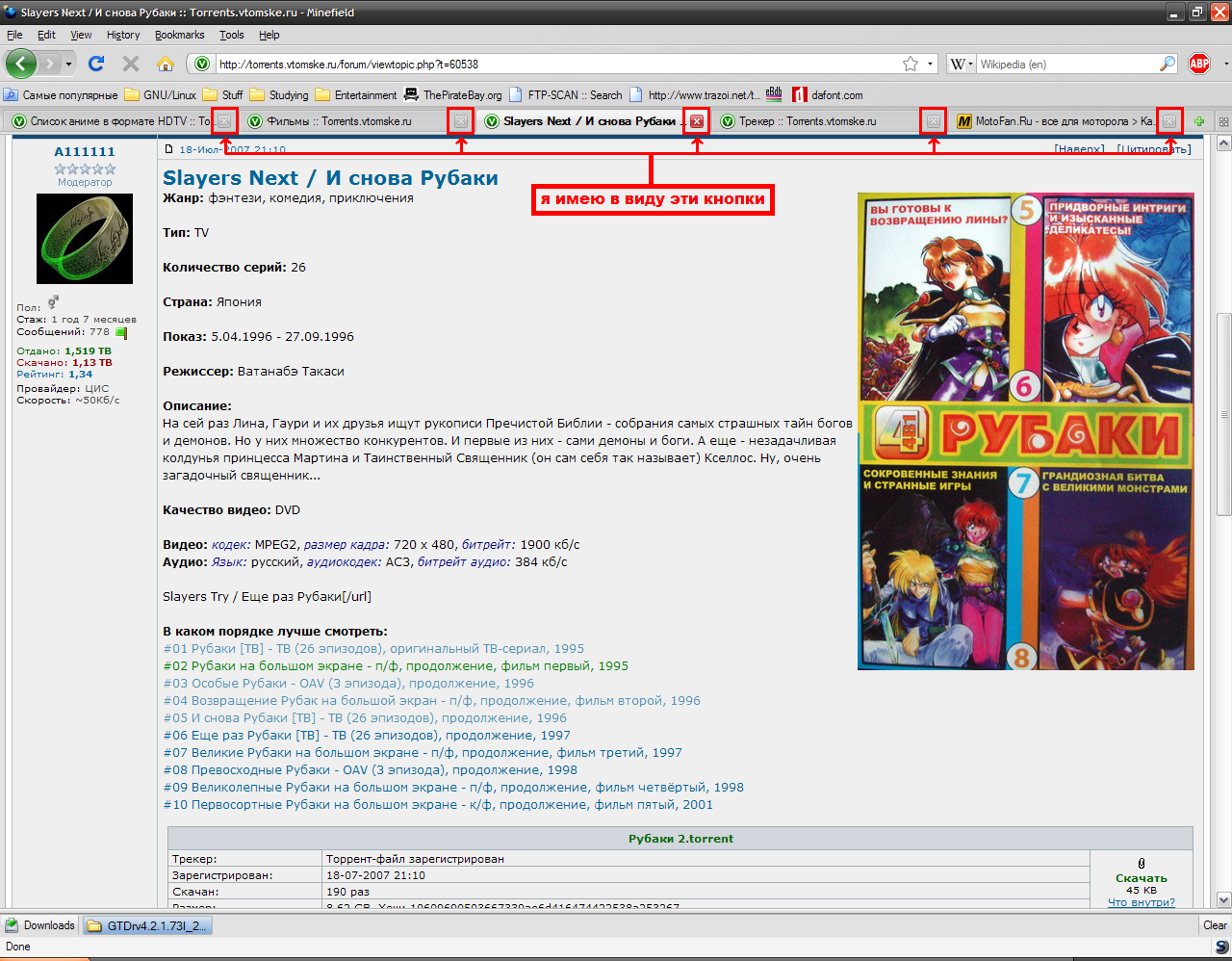Open user profile A111111 link
1232x961 pixels.
coord(85,151)
